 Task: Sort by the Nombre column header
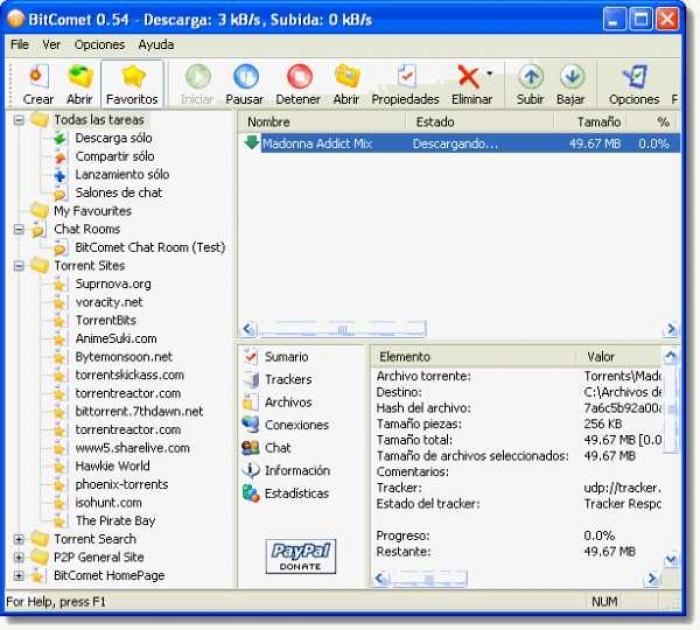(x=321, y=122)
